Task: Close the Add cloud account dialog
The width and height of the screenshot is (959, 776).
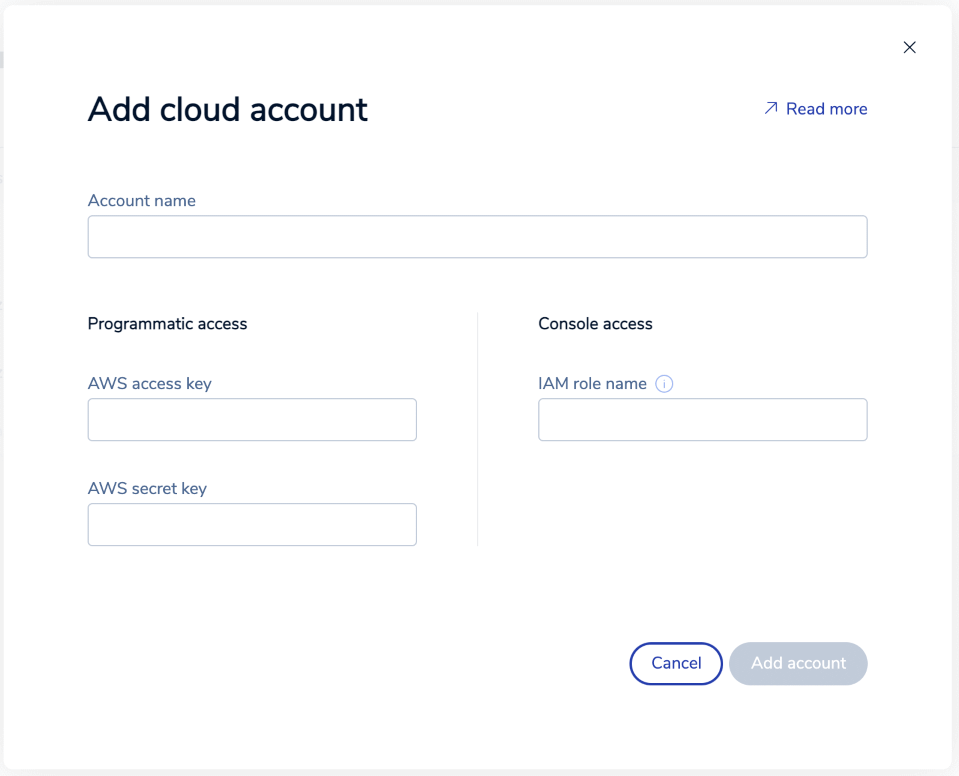Action: tap(909, 47)
